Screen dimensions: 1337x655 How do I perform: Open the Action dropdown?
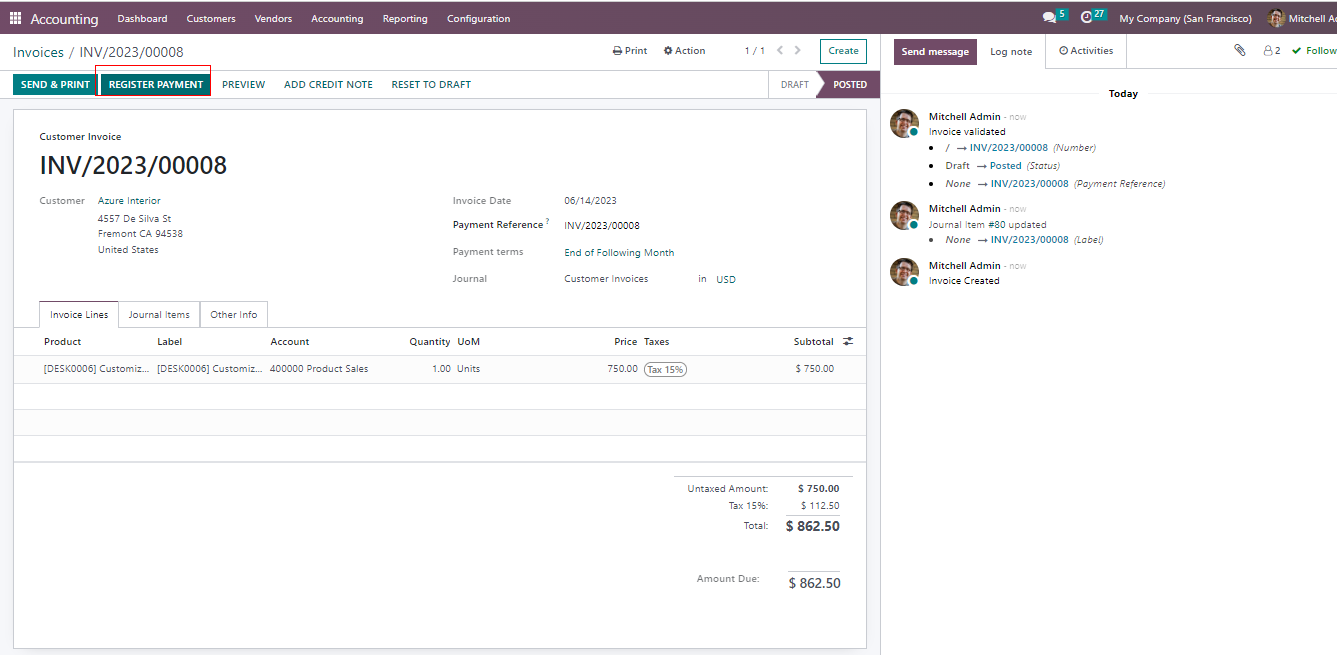coord(684,51)
